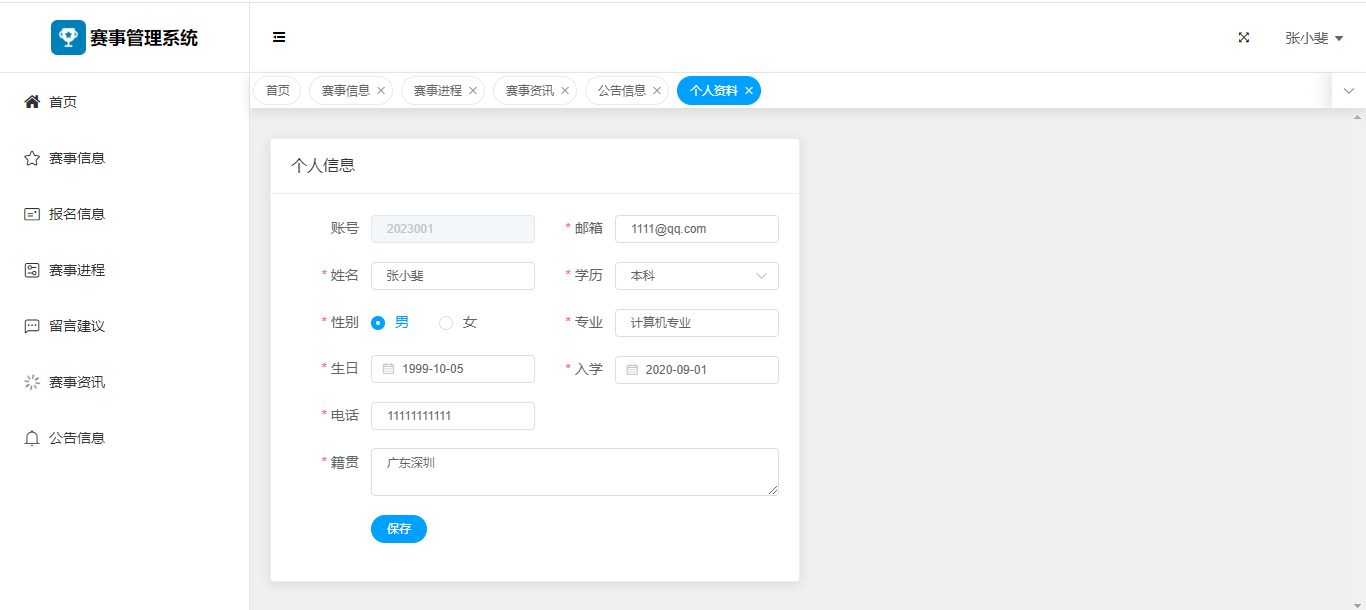Image resolution: width=1366 pixels, height=610 pixels.
Task: Open the 学历 dropdown showing 本科
Action: (696, 276)
